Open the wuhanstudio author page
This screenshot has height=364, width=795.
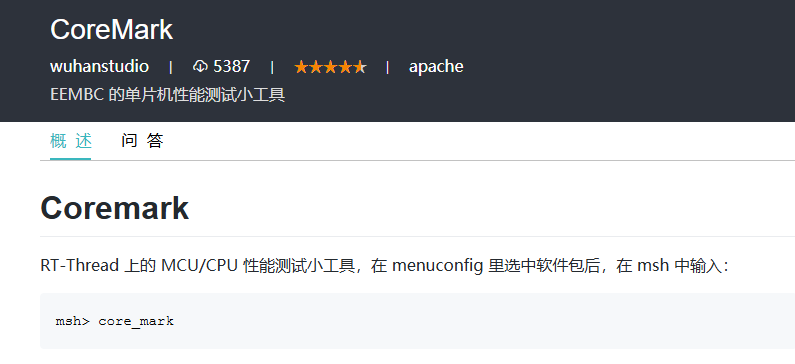coord(99,66)
